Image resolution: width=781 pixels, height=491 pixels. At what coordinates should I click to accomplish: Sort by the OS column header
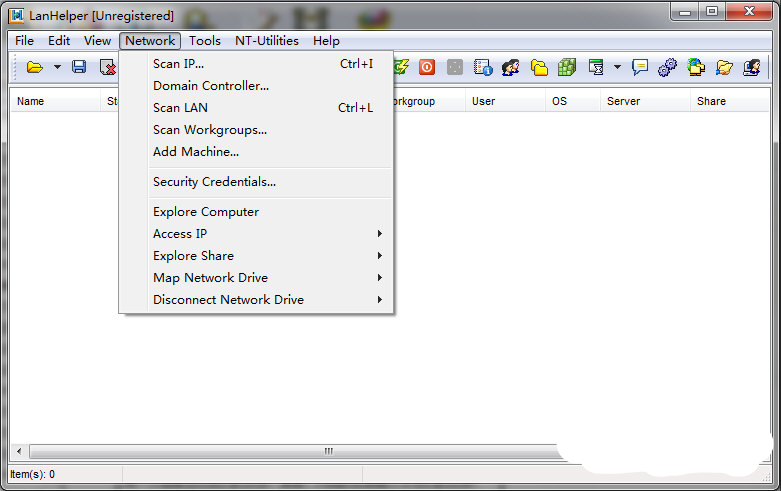click(573, 101)
